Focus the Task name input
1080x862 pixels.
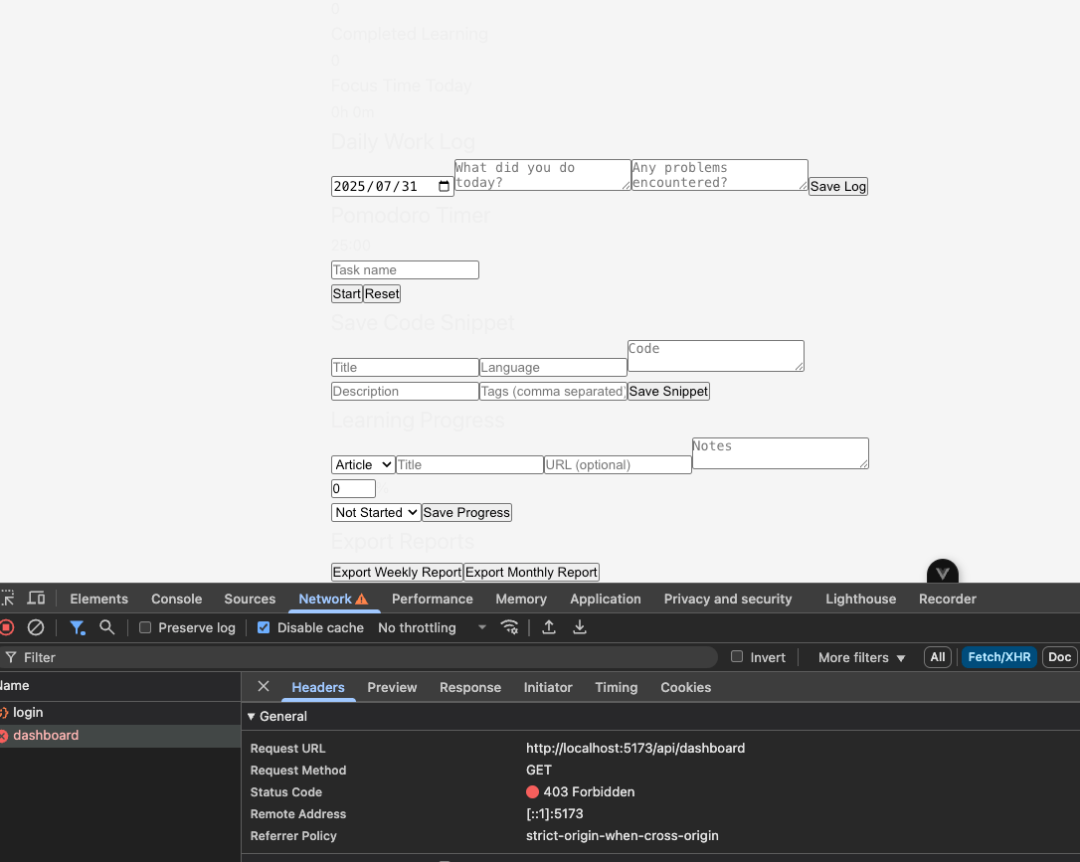405,270
